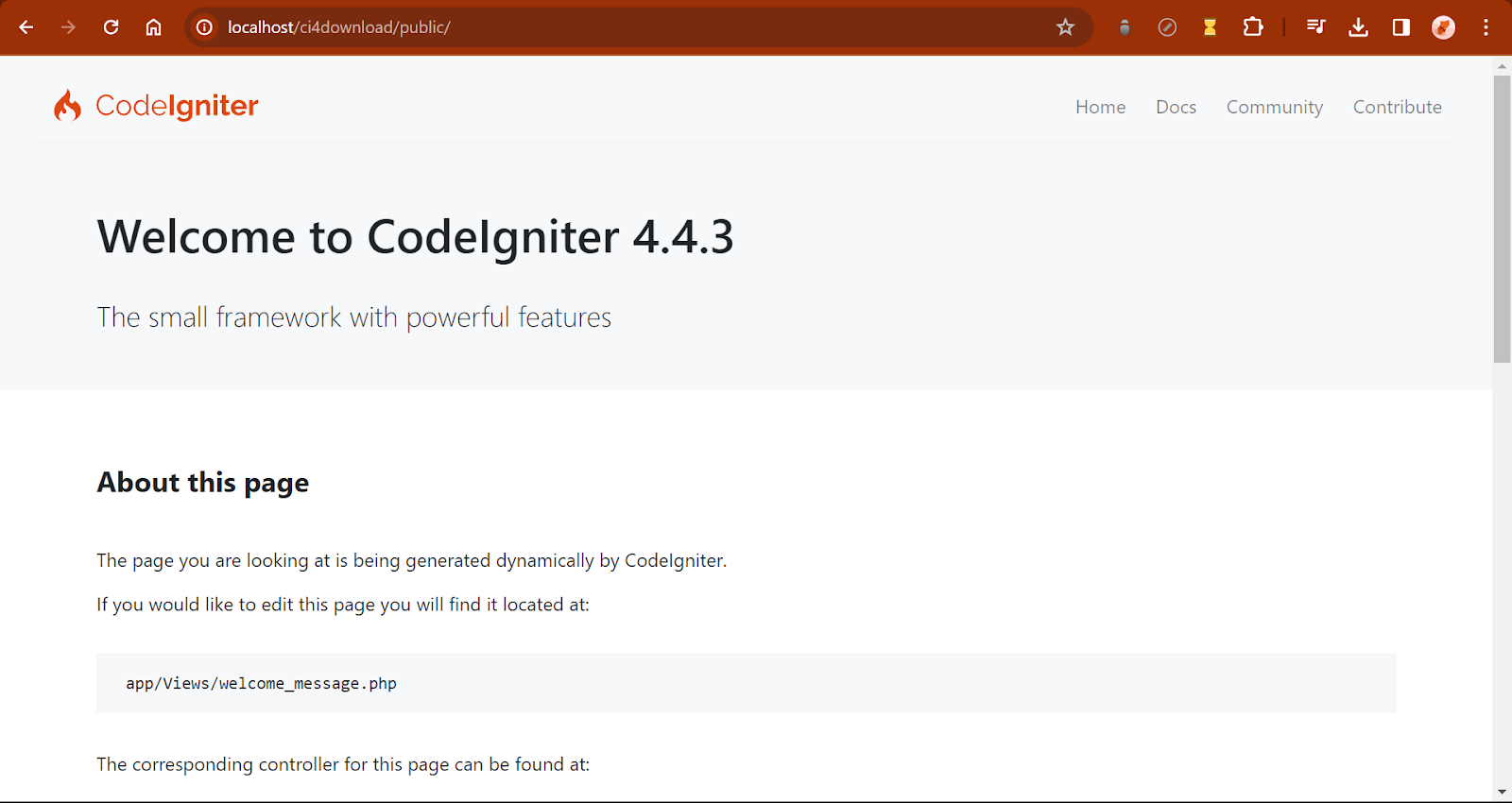
Task: Open the grey bottle-shaped extension icon
Action: [x=1125, y=27]
